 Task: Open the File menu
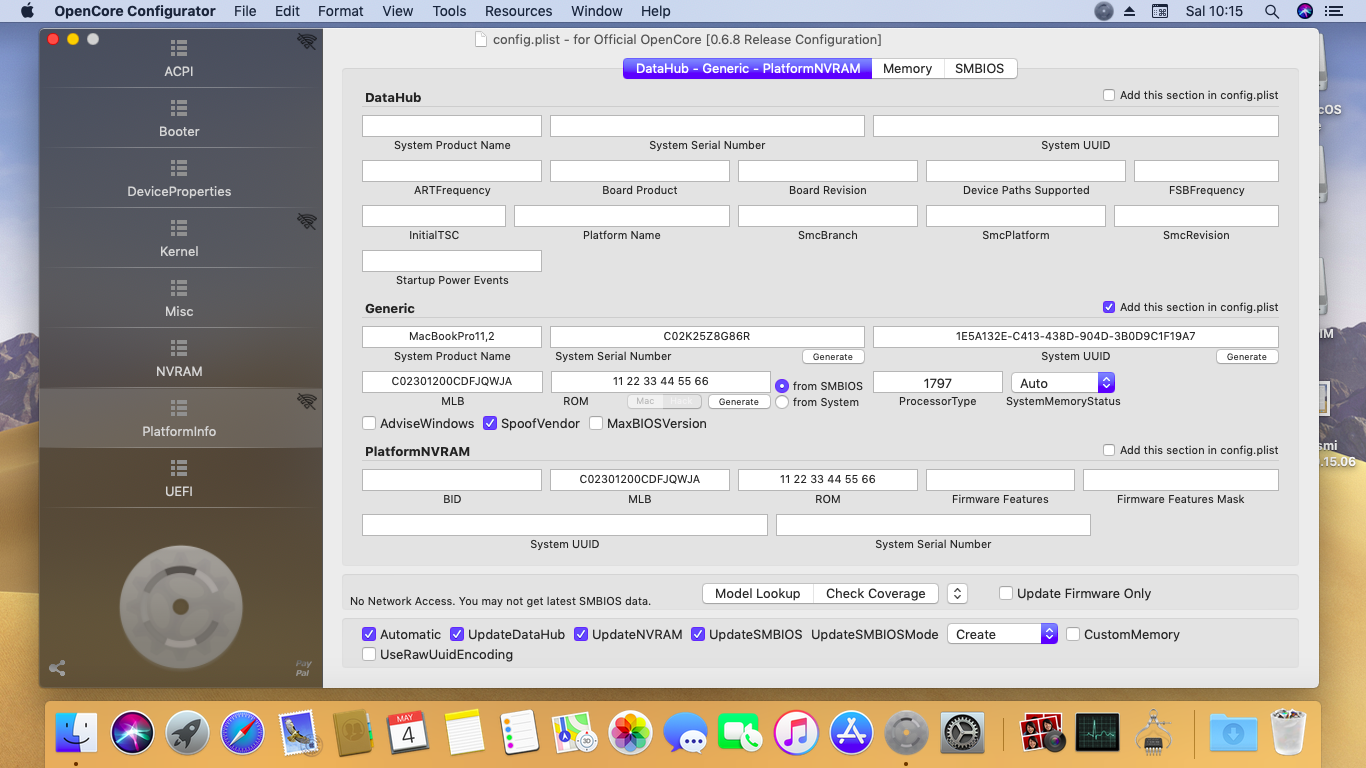point(245,11)
